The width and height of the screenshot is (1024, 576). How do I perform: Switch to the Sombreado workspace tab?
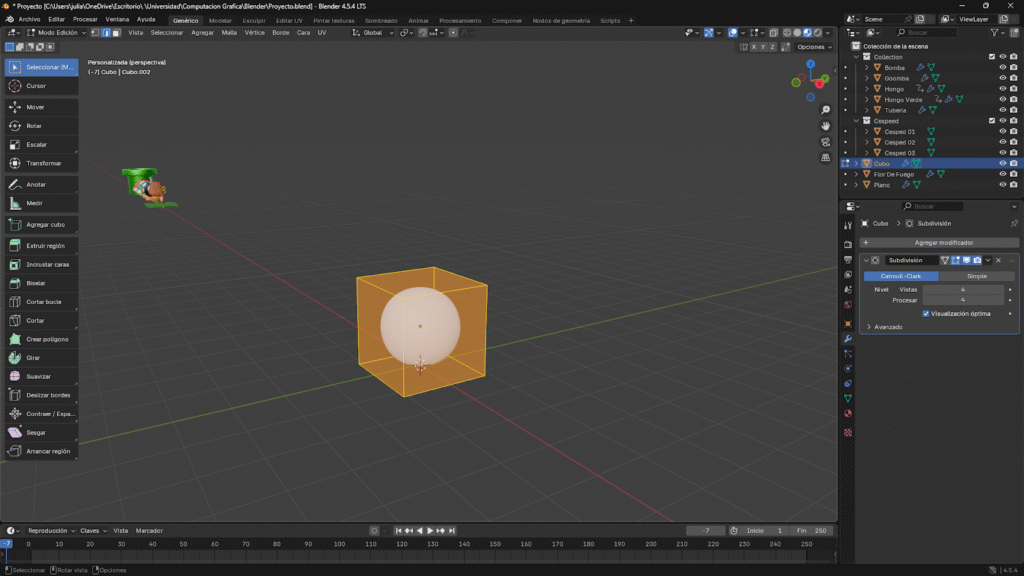[x=380, y=20]
